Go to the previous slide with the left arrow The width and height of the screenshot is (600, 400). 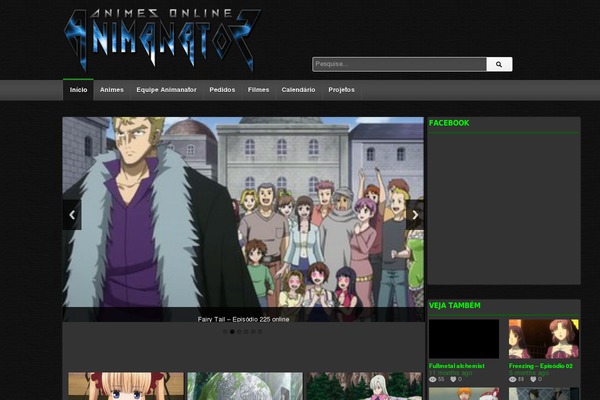coord(72,215)
